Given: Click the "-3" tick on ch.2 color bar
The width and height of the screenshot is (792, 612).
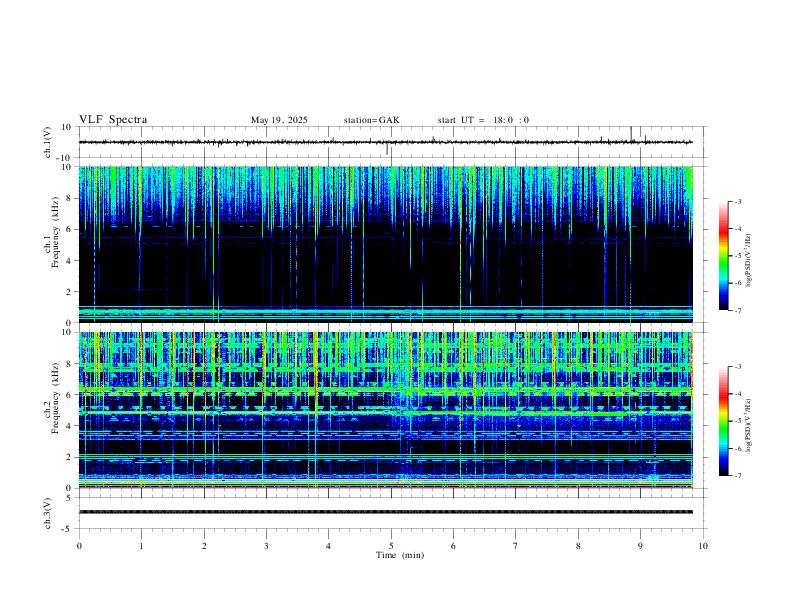Looking at the screenshot, I should coord(737,367).
